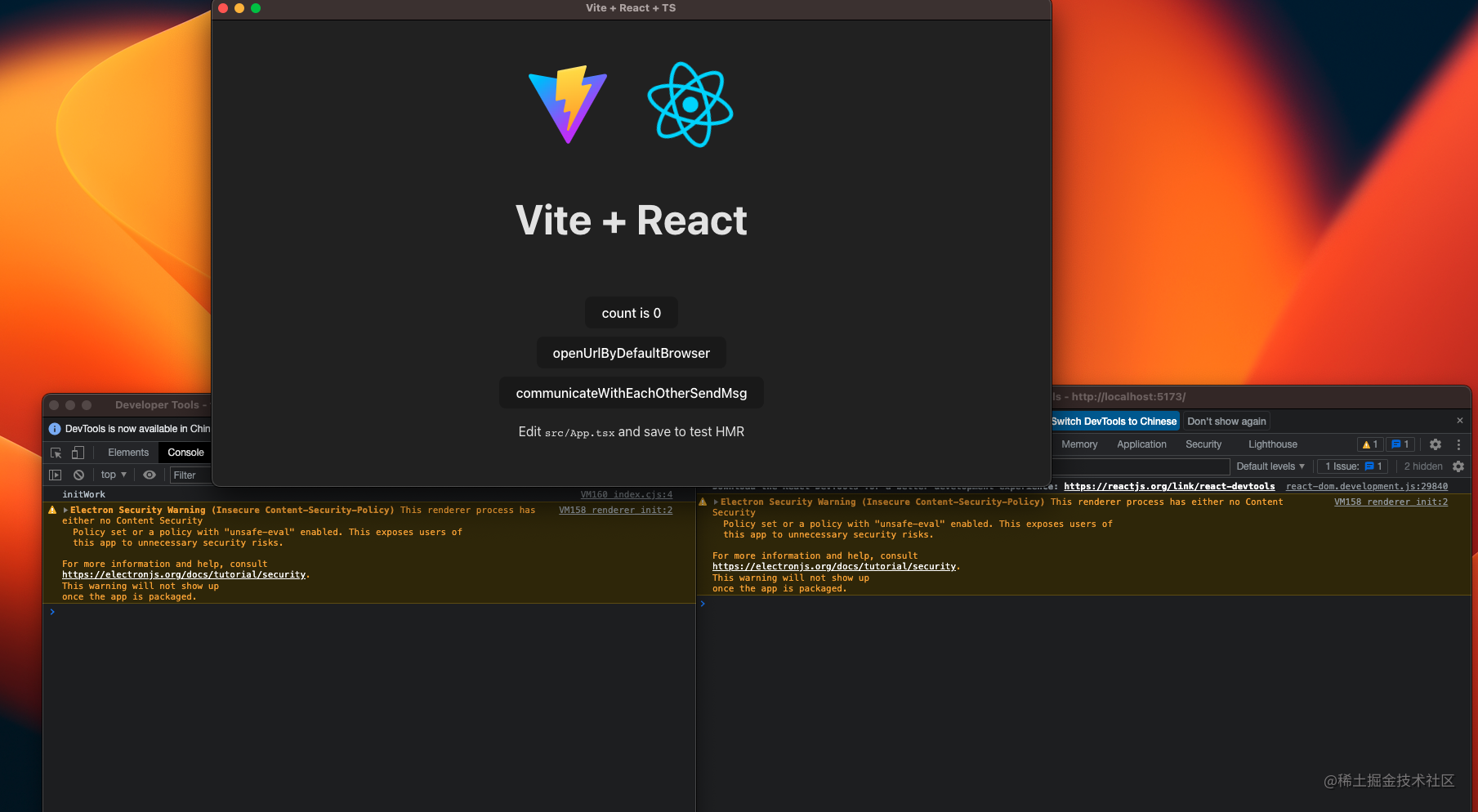Click Don't show again button
1478x812 pixels.
[1226, 422]
